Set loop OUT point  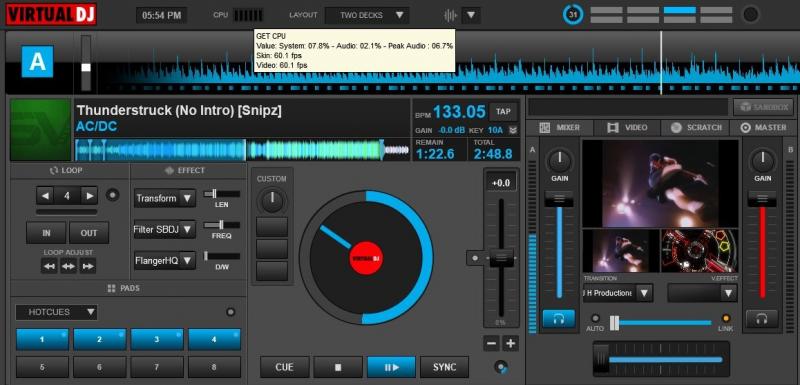tap(89, 233)
